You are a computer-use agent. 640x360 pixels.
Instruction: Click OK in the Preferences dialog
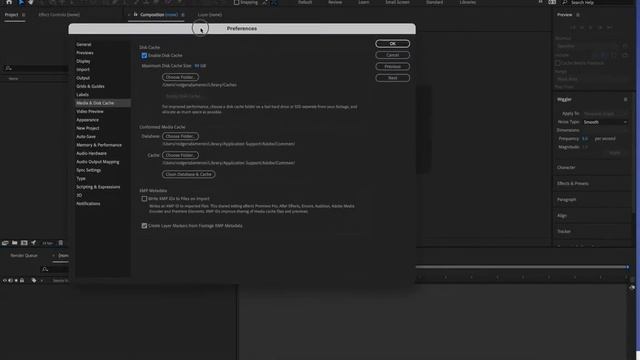pos(392,44)
